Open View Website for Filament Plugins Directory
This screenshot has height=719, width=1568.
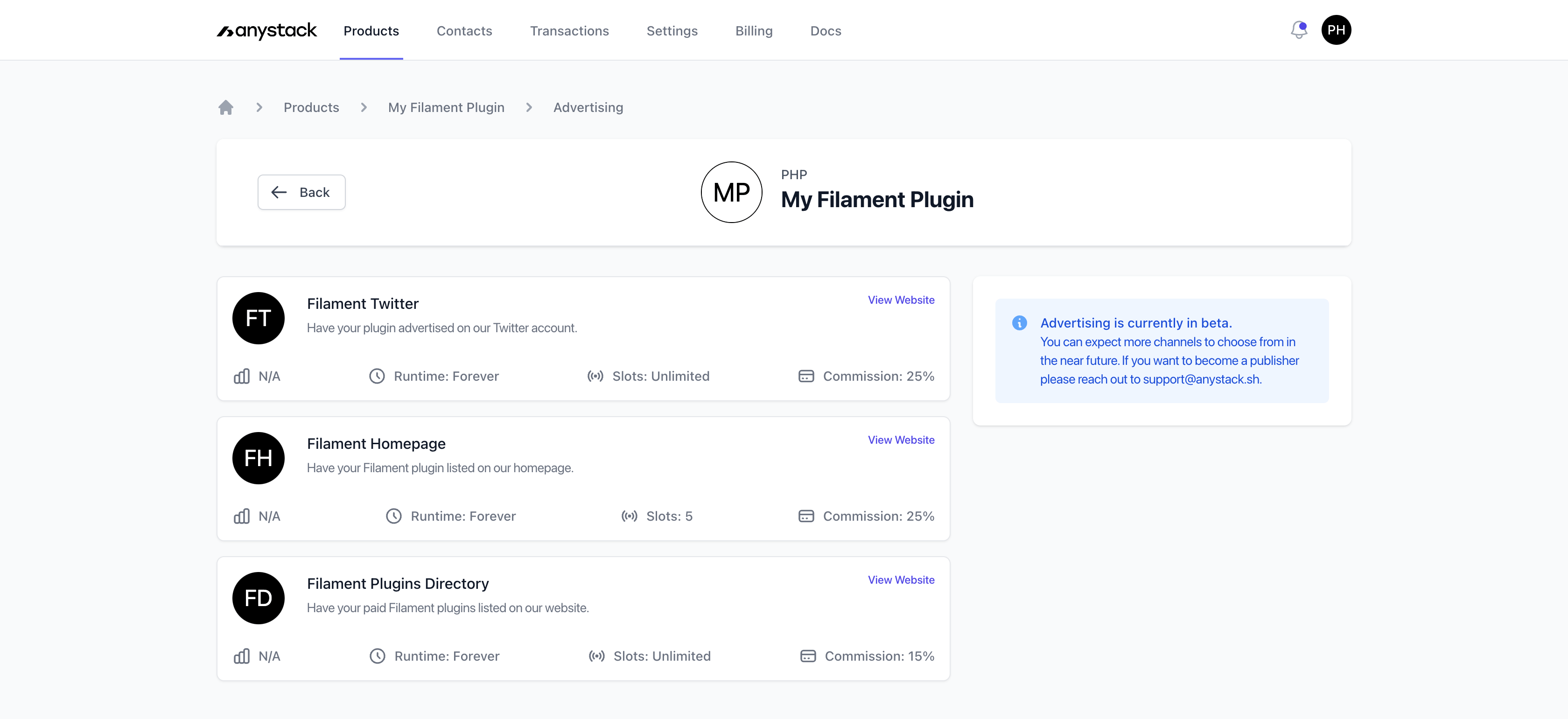pyautogui.click(x=901, y=580)
